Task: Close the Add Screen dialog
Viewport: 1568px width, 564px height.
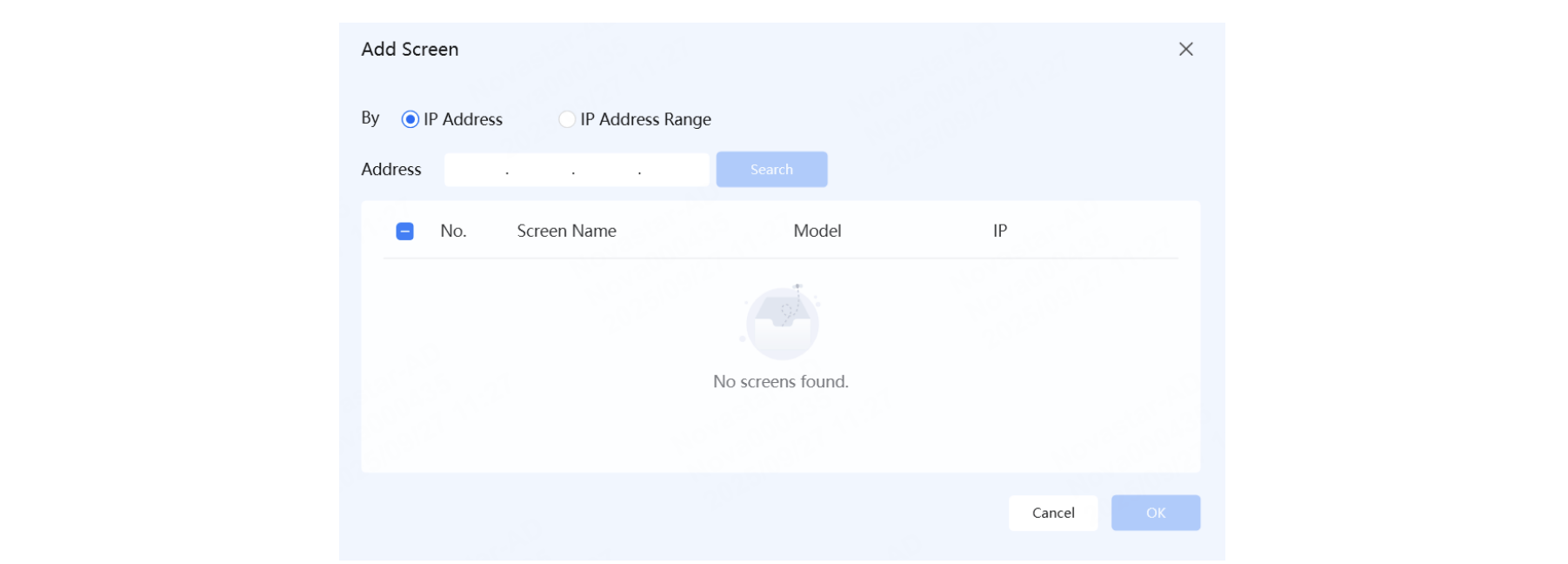Action: [x=1185, y=50]
